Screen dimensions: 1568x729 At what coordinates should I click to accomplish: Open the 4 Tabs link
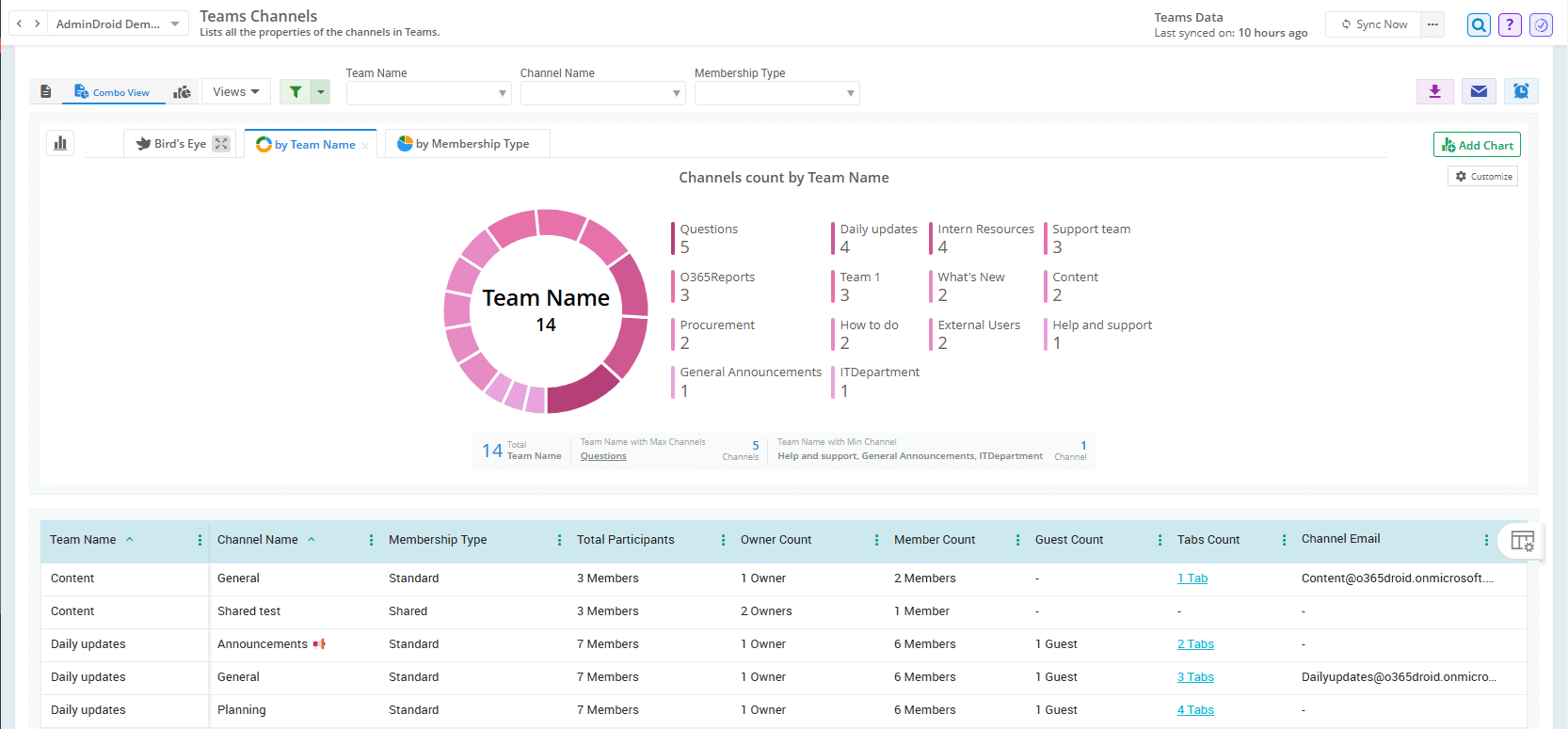point(1195,710)
